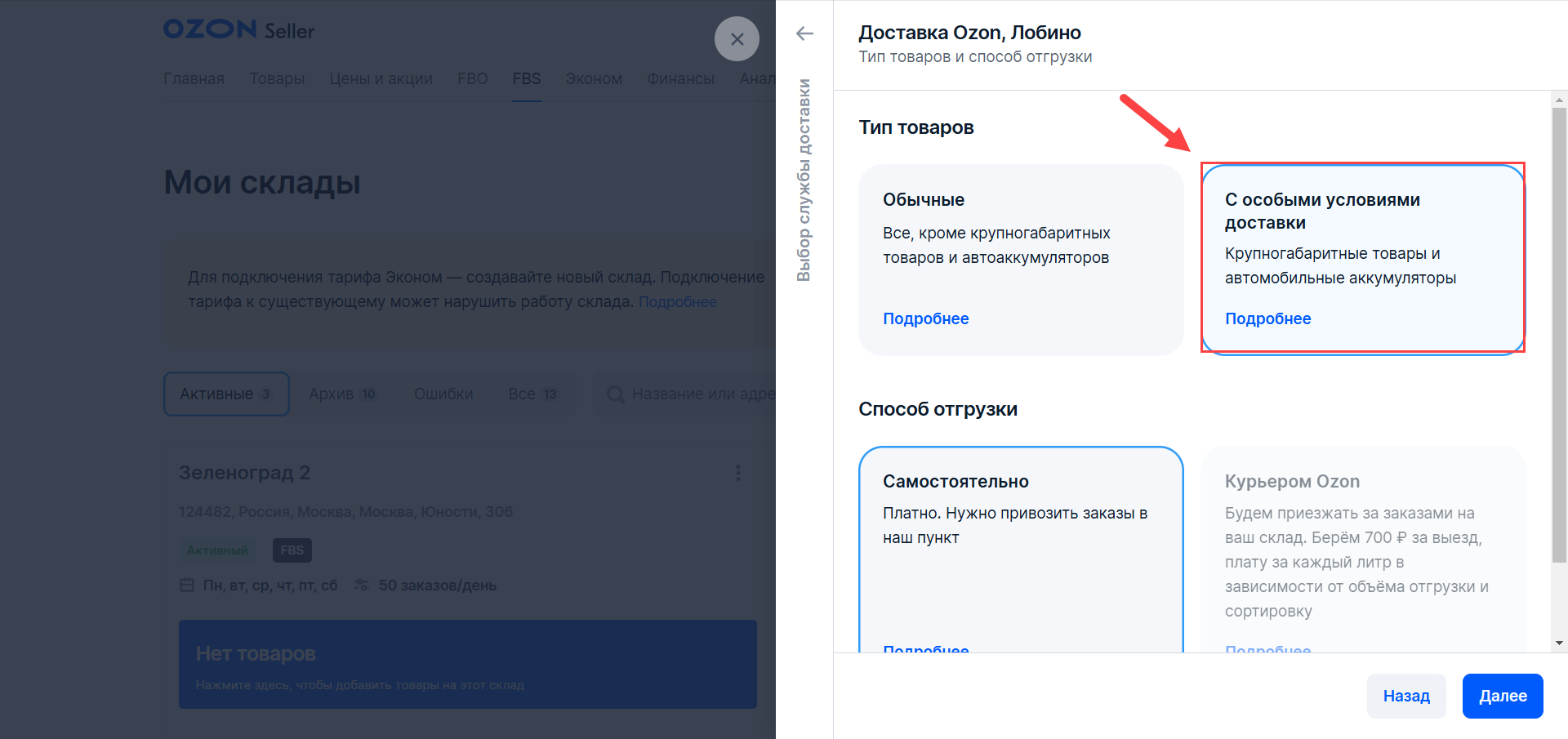This screenshot has height=739, width=1568.
Task: Click the warehouse address 124482, Россия, Москва
Action: [345, 512]
